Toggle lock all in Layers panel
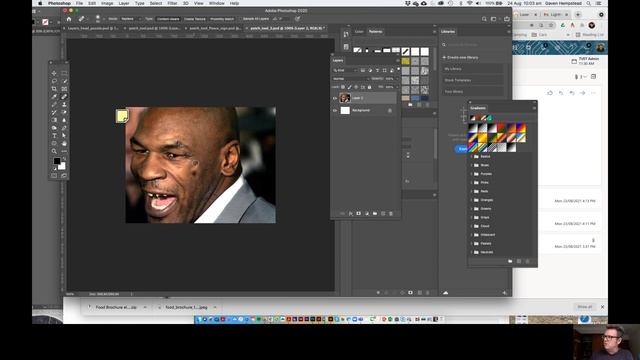640x360 pixels. pyautogui.click(x=369, y=87)
